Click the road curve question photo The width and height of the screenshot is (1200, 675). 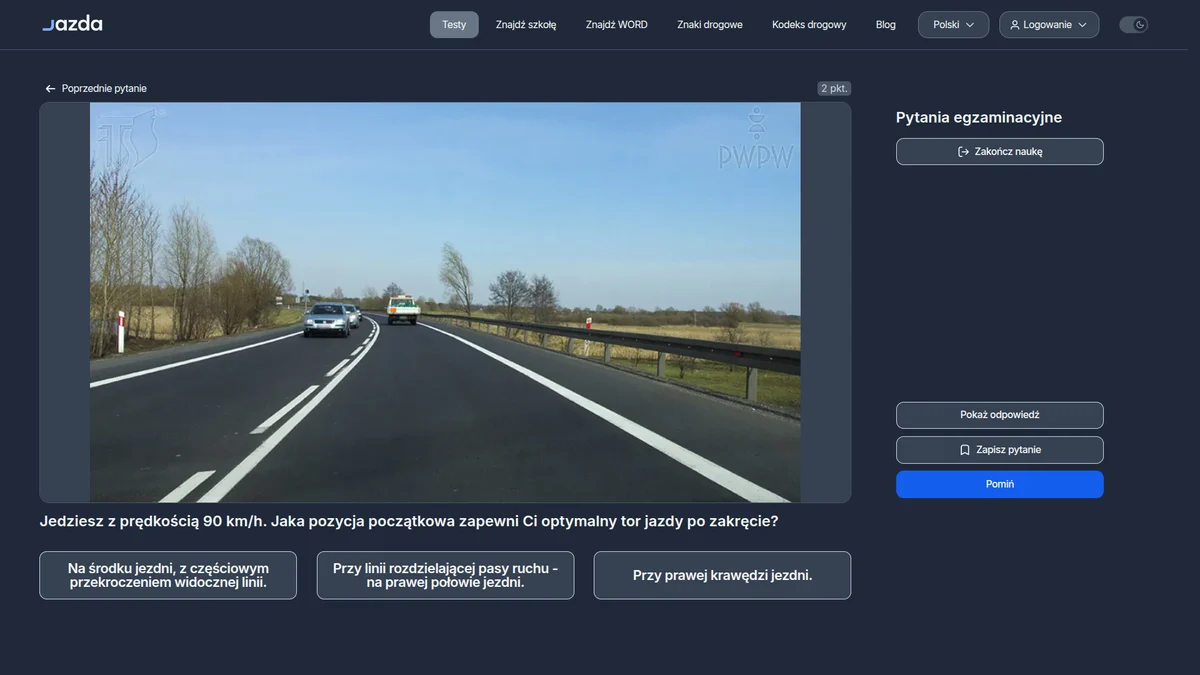445,302
